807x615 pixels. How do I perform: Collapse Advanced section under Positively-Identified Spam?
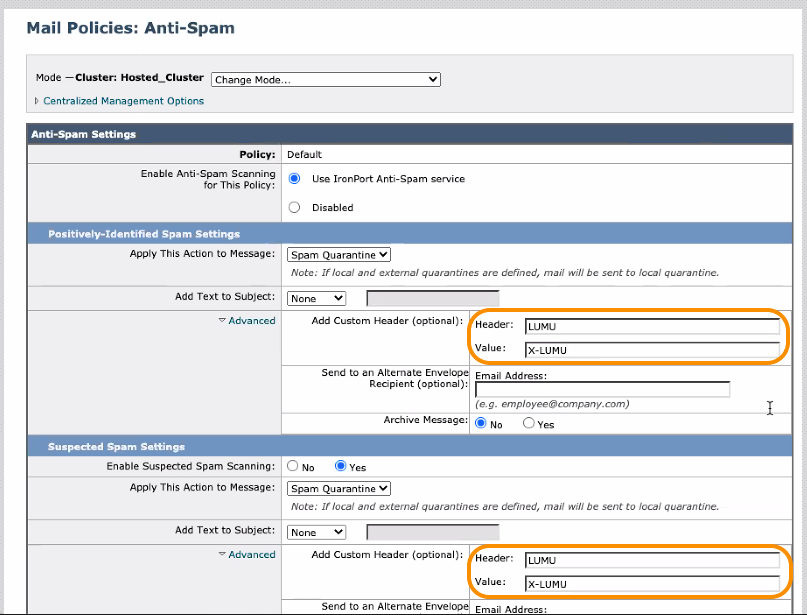click(247, 321)
